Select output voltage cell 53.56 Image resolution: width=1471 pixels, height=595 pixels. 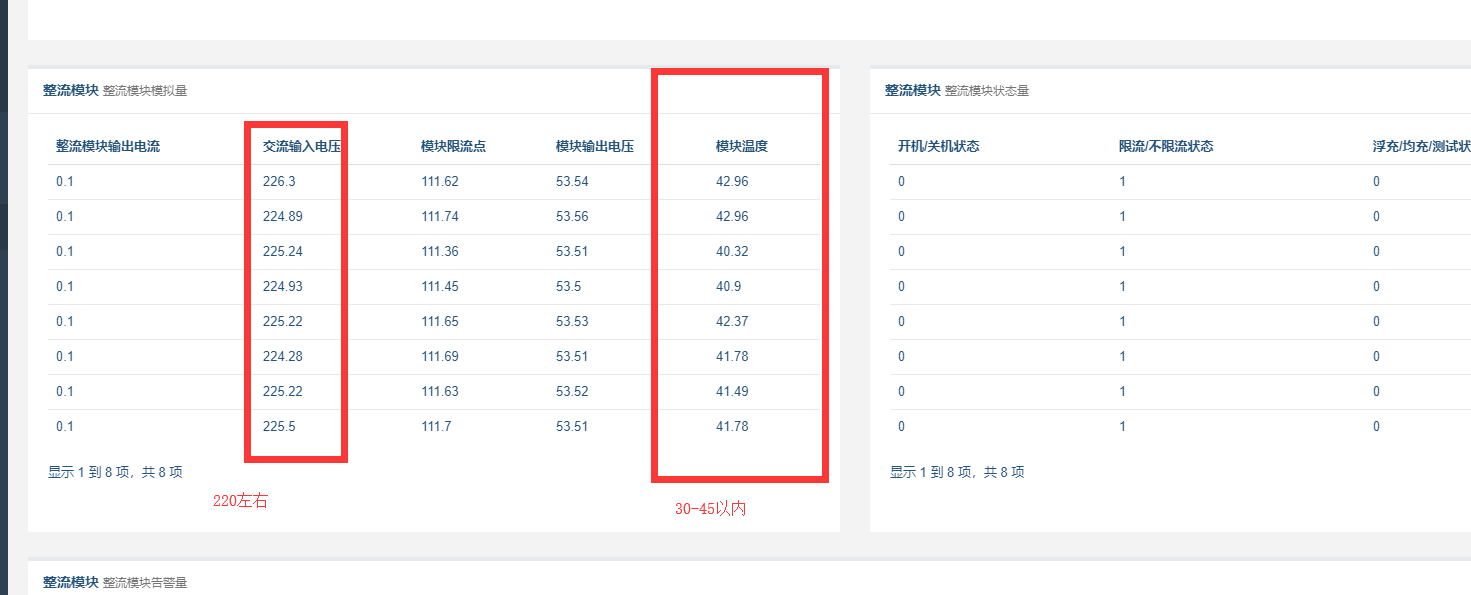[572, 216]
